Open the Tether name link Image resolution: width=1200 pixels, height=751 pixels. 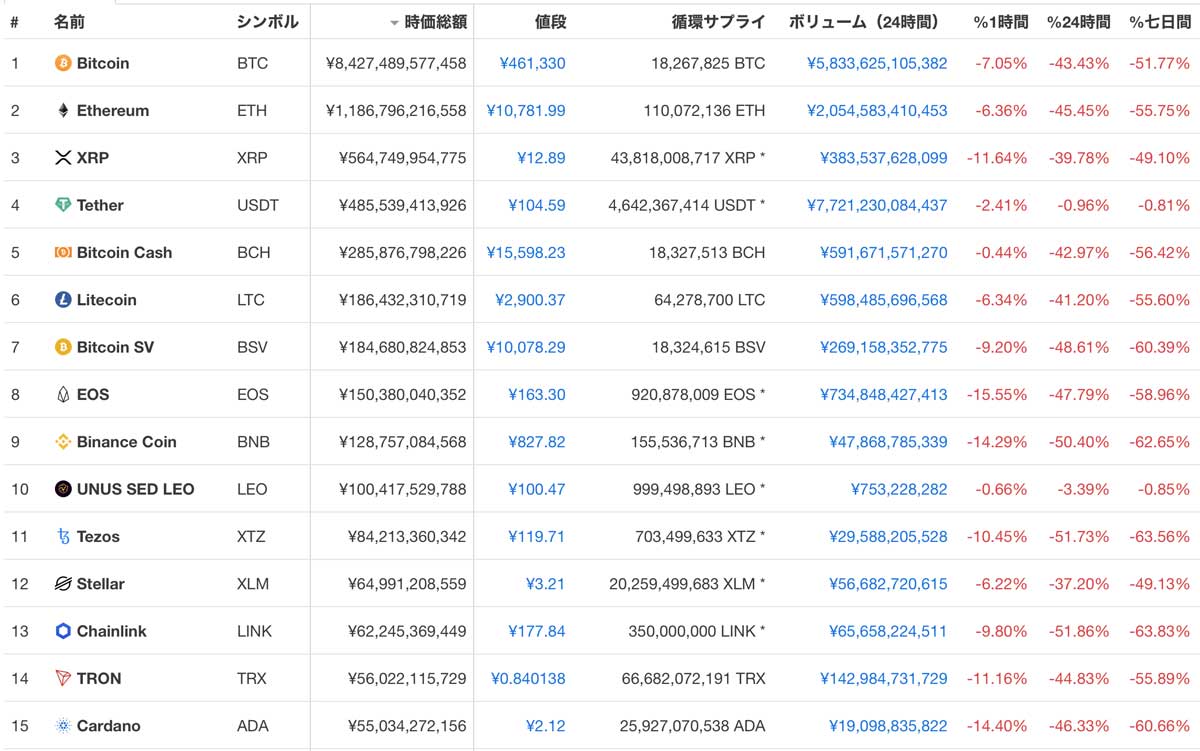tap(100, 205)
